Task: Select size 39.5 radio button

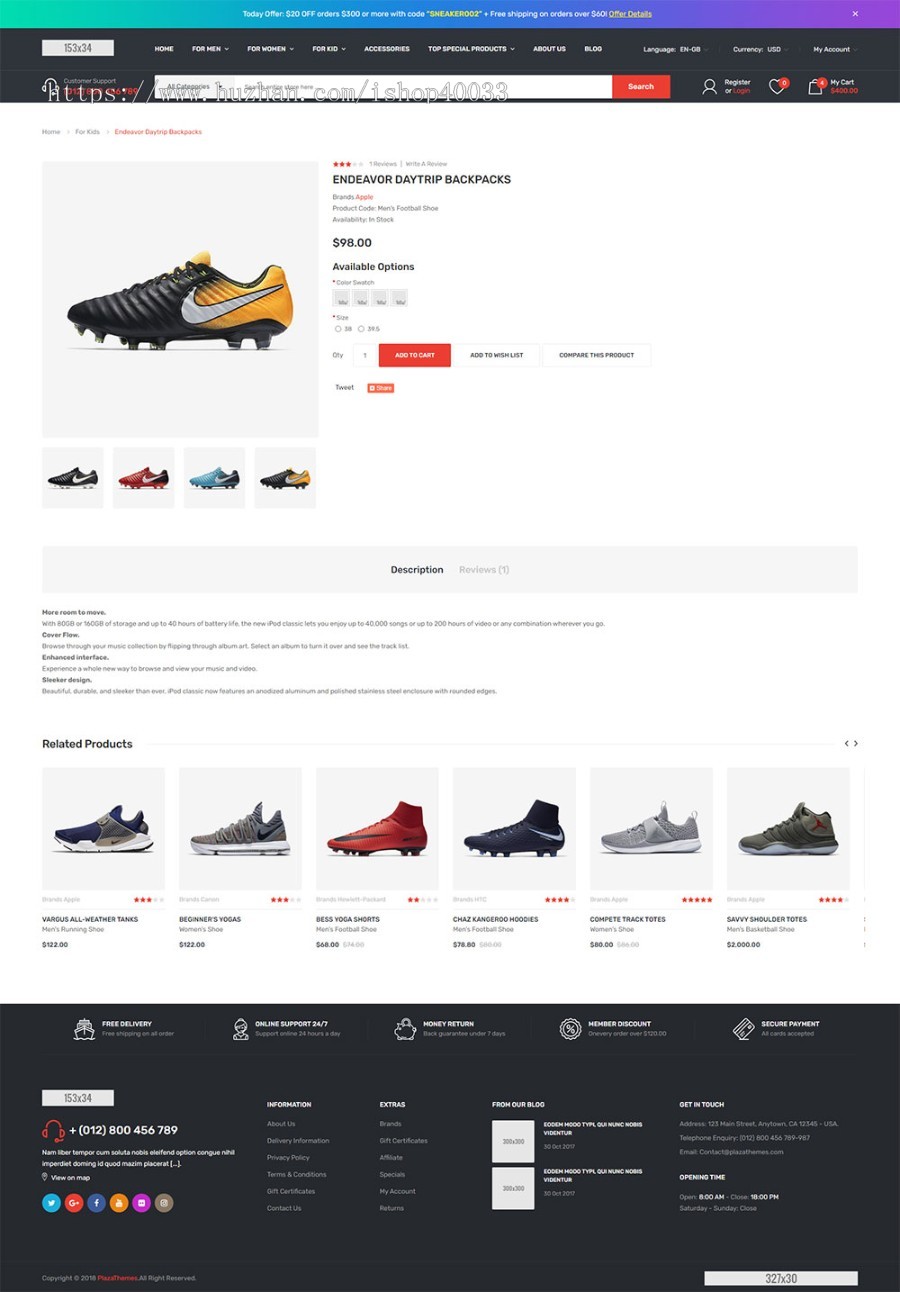Action: tap(361, 328)
